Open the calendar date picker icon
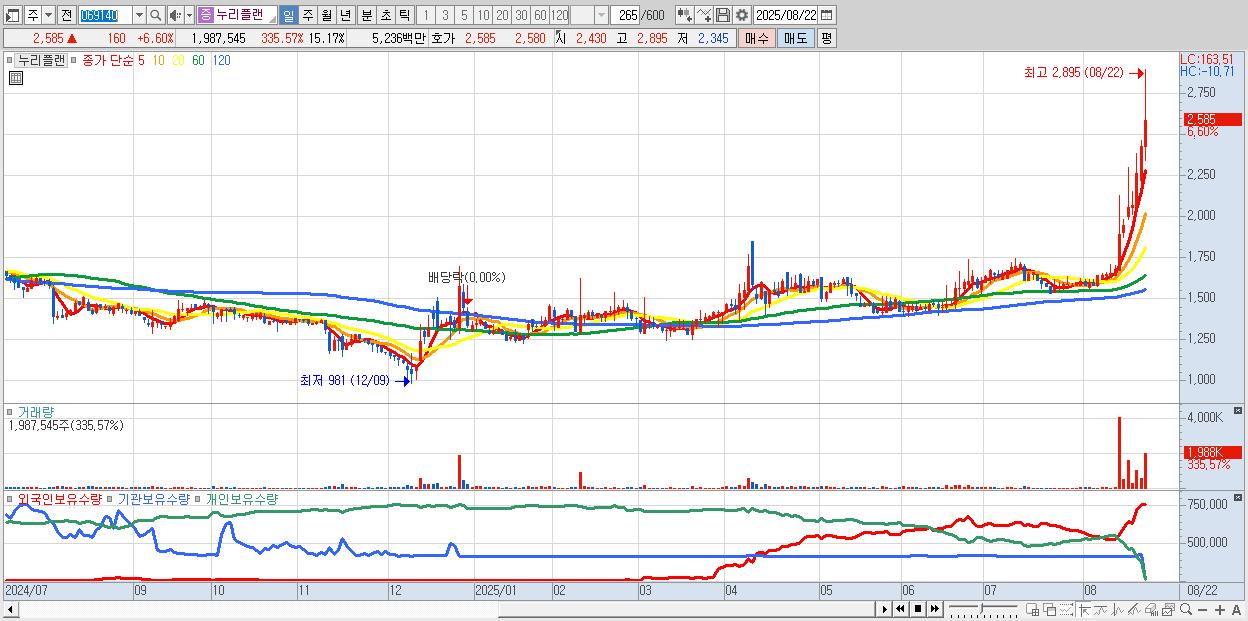 click(826, 15)
